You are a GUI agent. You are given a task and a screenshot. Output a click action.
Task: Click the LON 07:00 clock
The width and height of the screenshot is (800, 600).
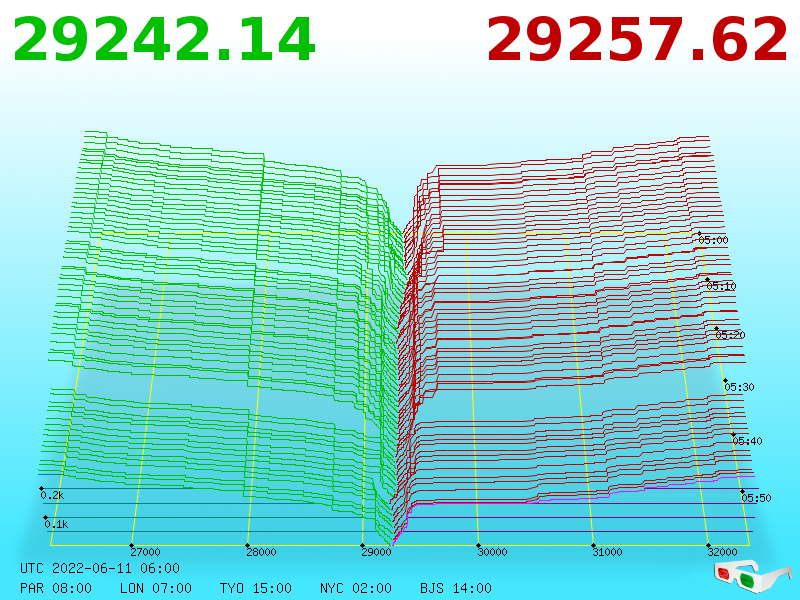point(156,588)
